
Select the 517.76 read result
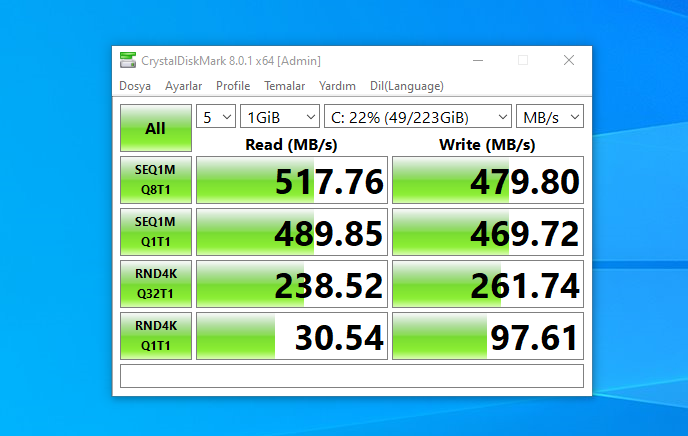point(292,180)
